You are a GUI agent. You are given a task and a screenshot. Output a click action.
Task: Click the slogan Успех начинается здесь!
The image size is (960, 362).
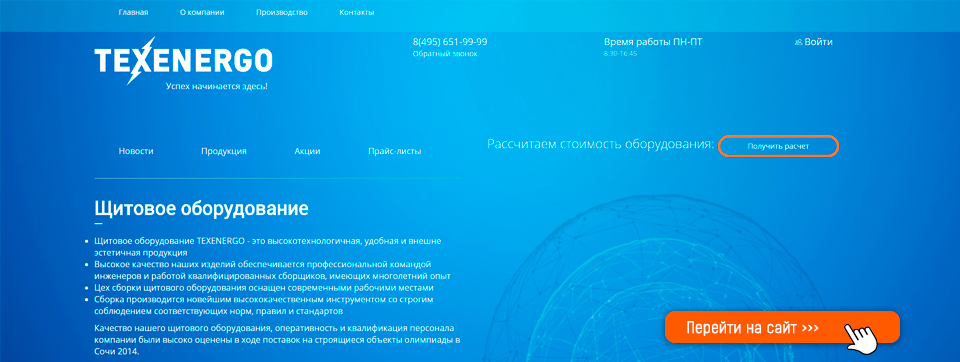pyautogui.click(x=216, y=86)
